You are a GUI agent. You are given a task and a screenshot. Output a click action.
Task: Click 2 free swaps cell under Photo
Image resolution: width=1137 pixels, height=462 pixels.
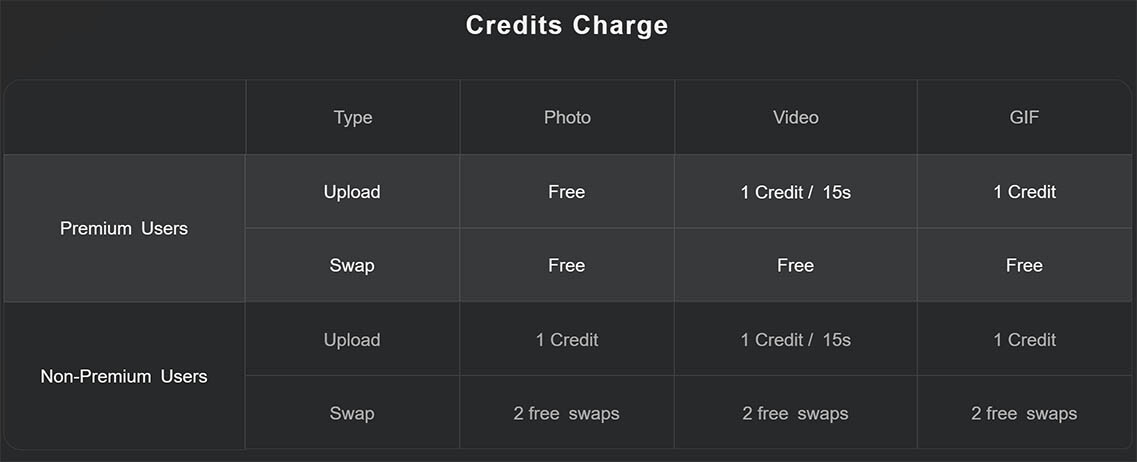567,413
